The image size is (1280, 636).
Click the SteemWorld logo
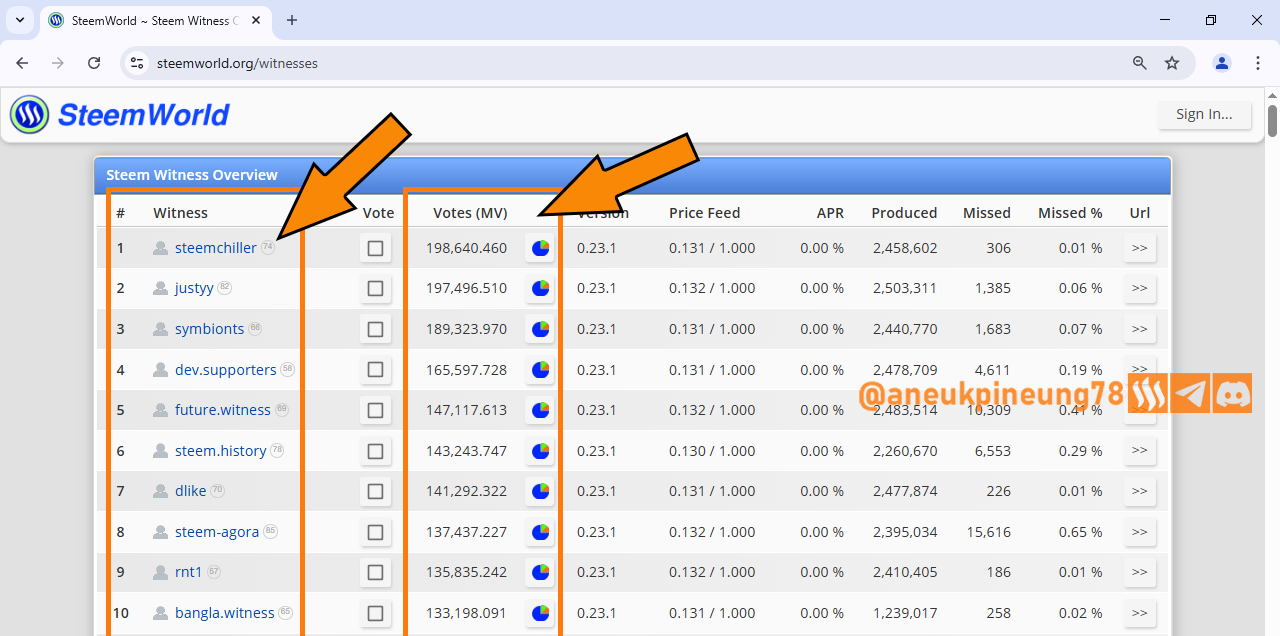pyautogui.click(x=120, y=115)
